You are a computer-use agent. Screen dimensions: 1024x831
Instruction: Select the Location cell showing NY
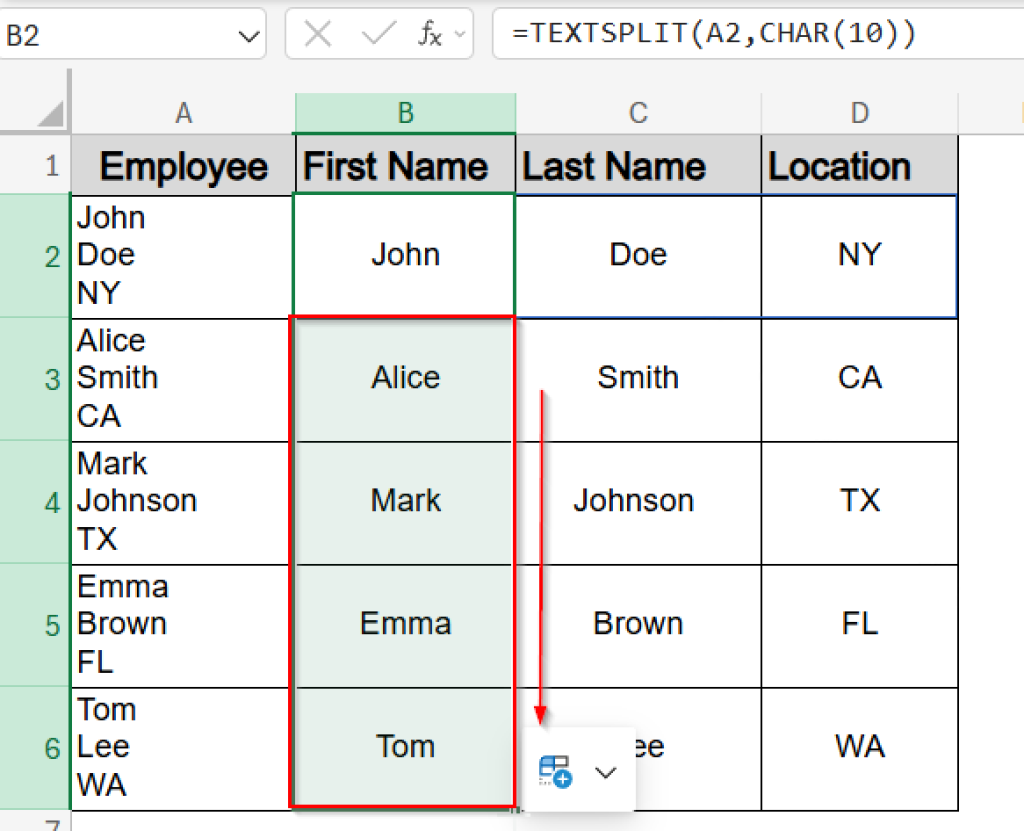tap(859, 255)
